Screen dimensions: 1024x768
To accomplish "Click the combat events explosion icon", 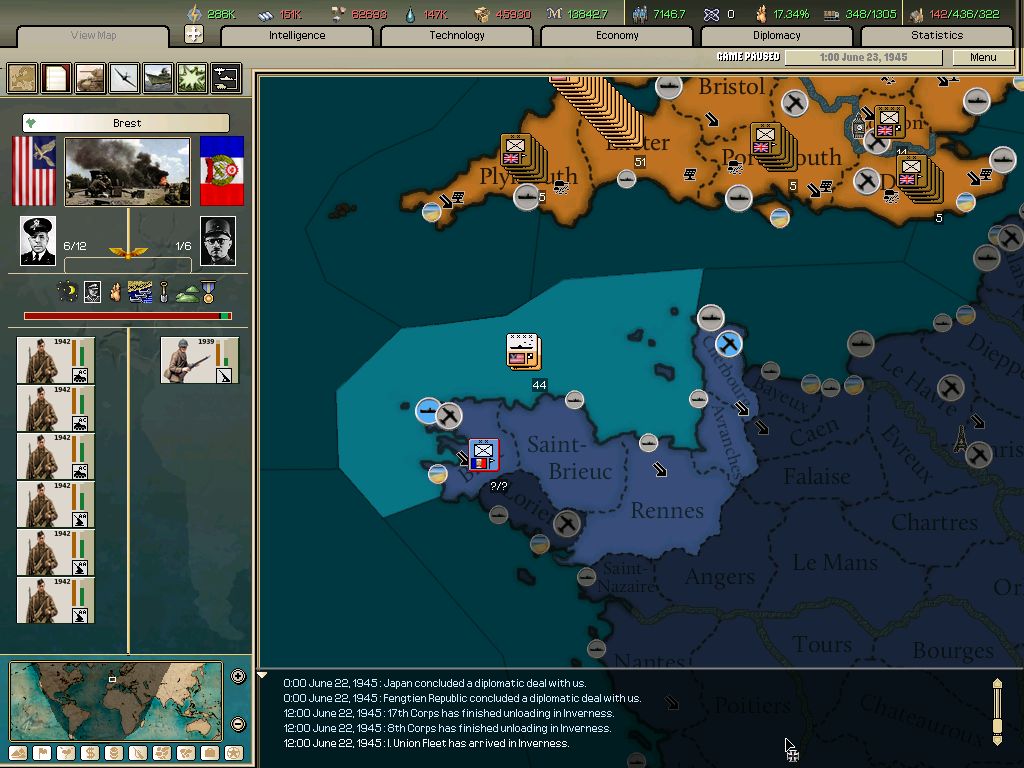I will (x=190, y=78).
